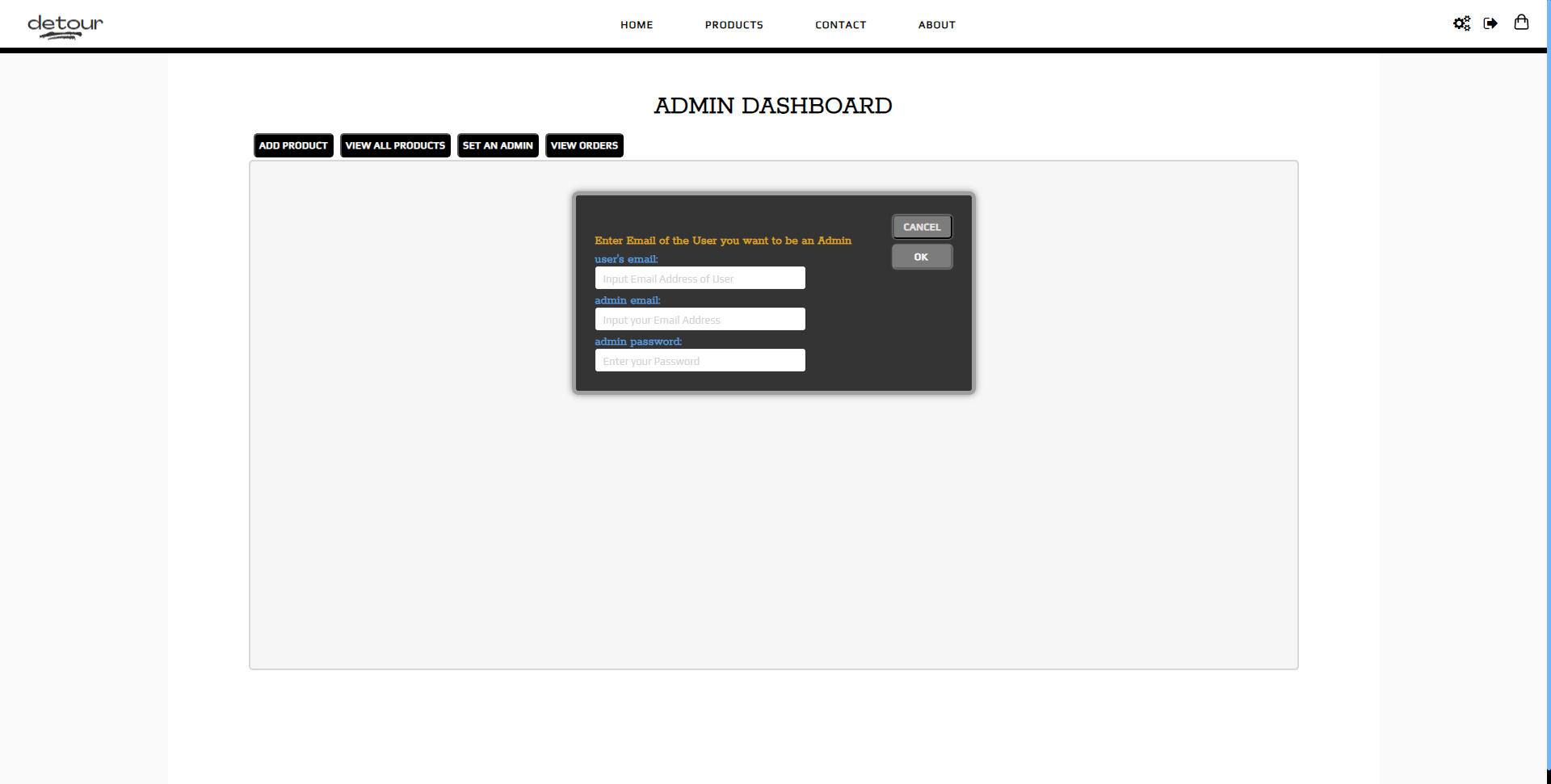Focus the user's email input field
The width and height of the screenshot is (1551, 784).
pyautogui.click(x=700, y=278)
